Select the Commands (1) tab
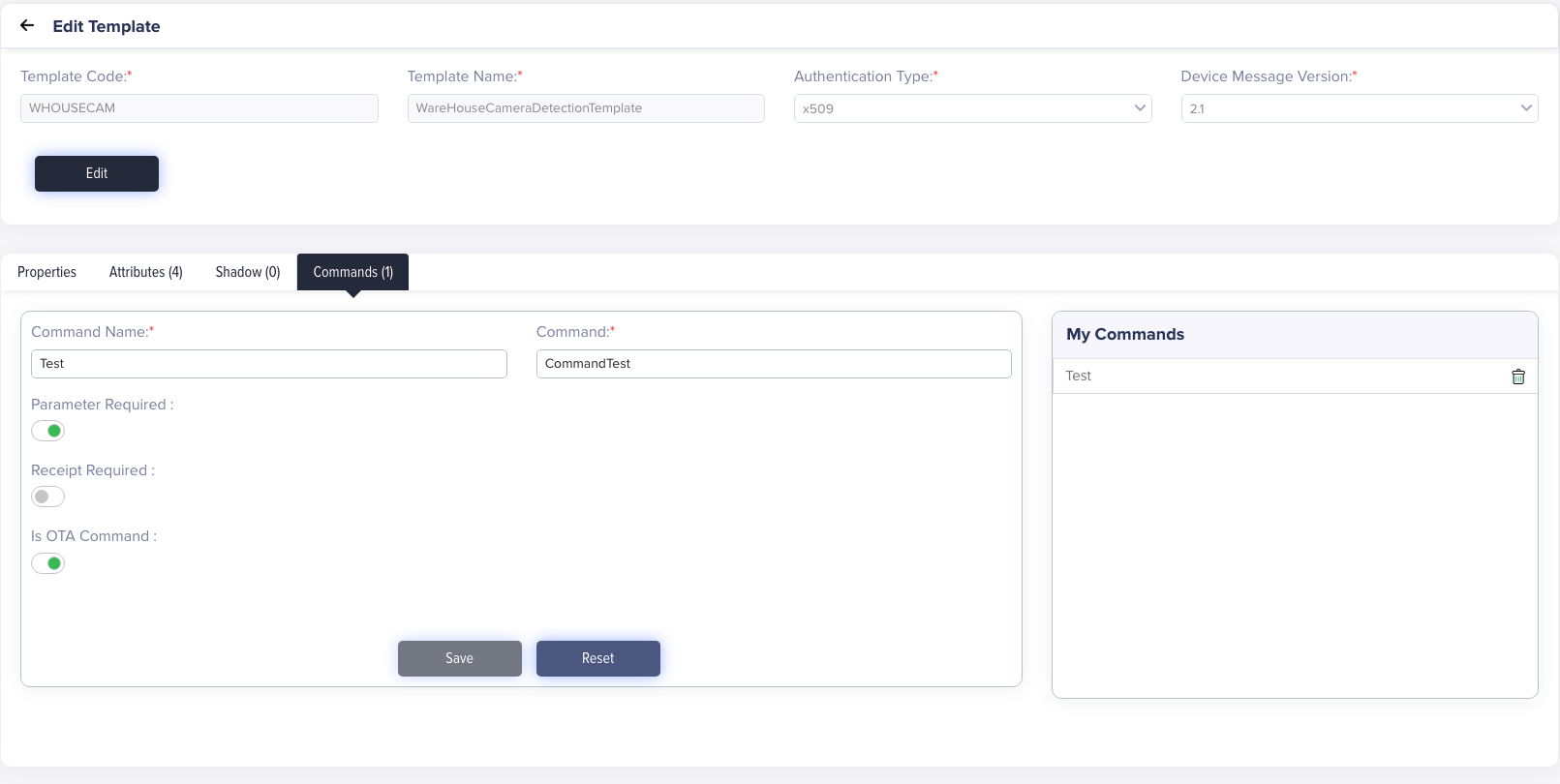The width and height of the screenshot is (1560, 784). (x=352, y=272)
